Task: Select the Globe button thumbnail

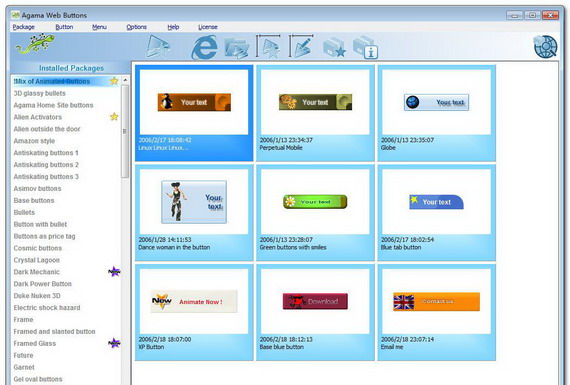Action: coord(436,113)
